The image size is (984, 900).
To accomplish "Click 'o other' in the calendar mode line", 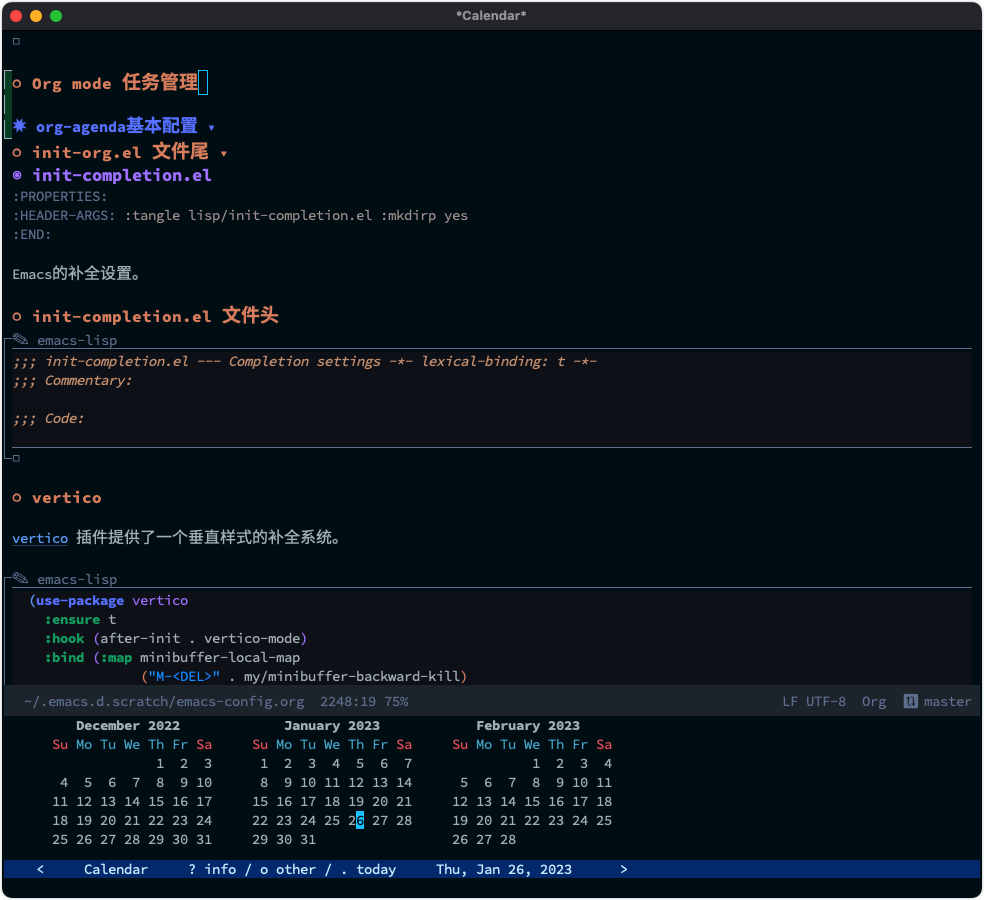I will [287, 869].
